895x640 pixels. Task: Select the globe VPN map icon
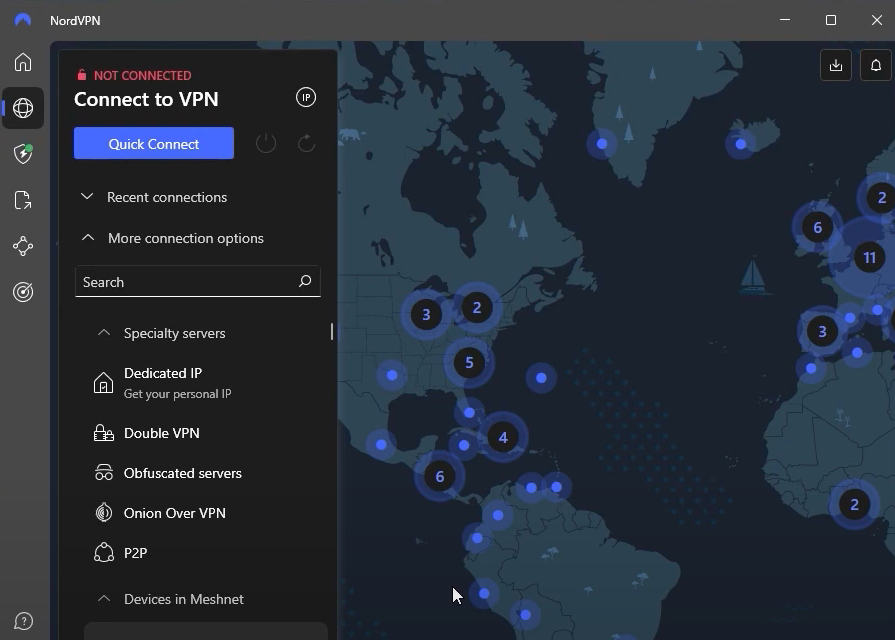click(x=23, y=108)
